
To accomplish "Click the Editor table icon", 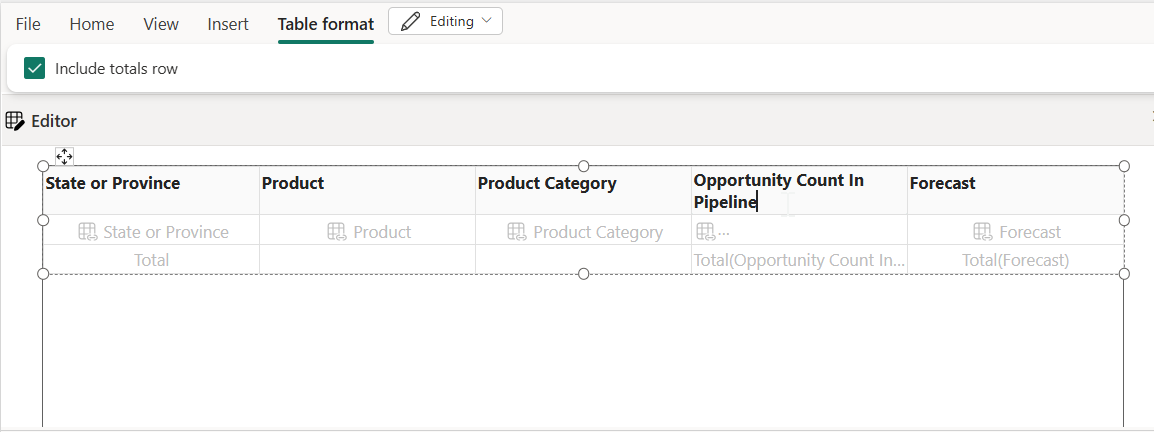I will click(15, 121).
